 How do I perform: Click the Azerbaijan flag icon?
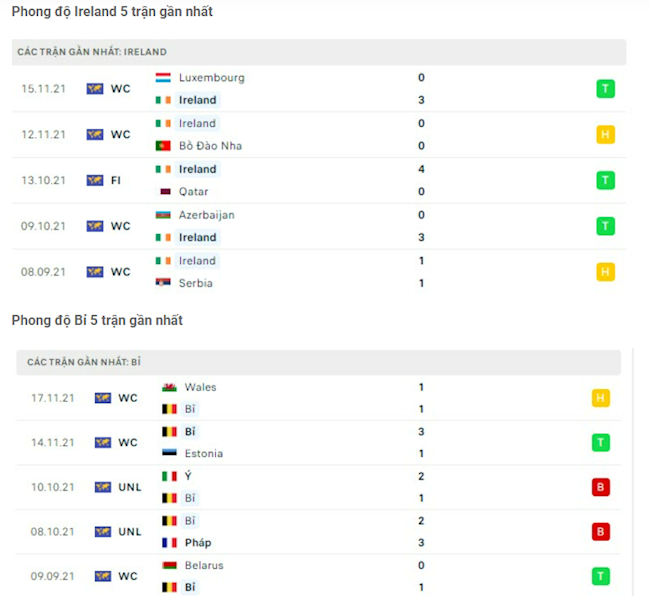coord(164,215)
